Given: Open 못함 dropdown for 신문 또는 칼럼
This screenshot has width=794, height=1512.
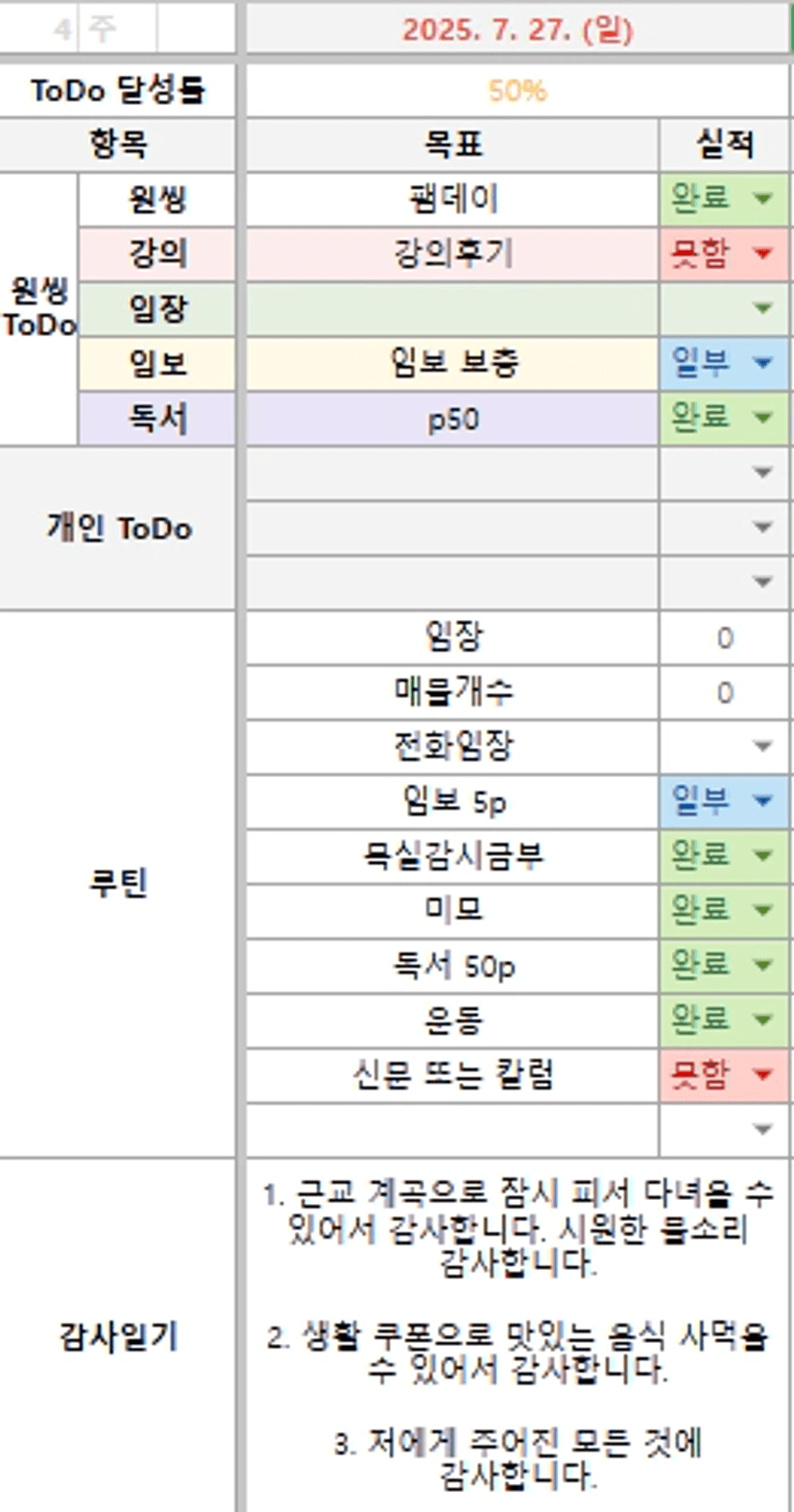Looking at the screenshot, I should (763, 1074).
